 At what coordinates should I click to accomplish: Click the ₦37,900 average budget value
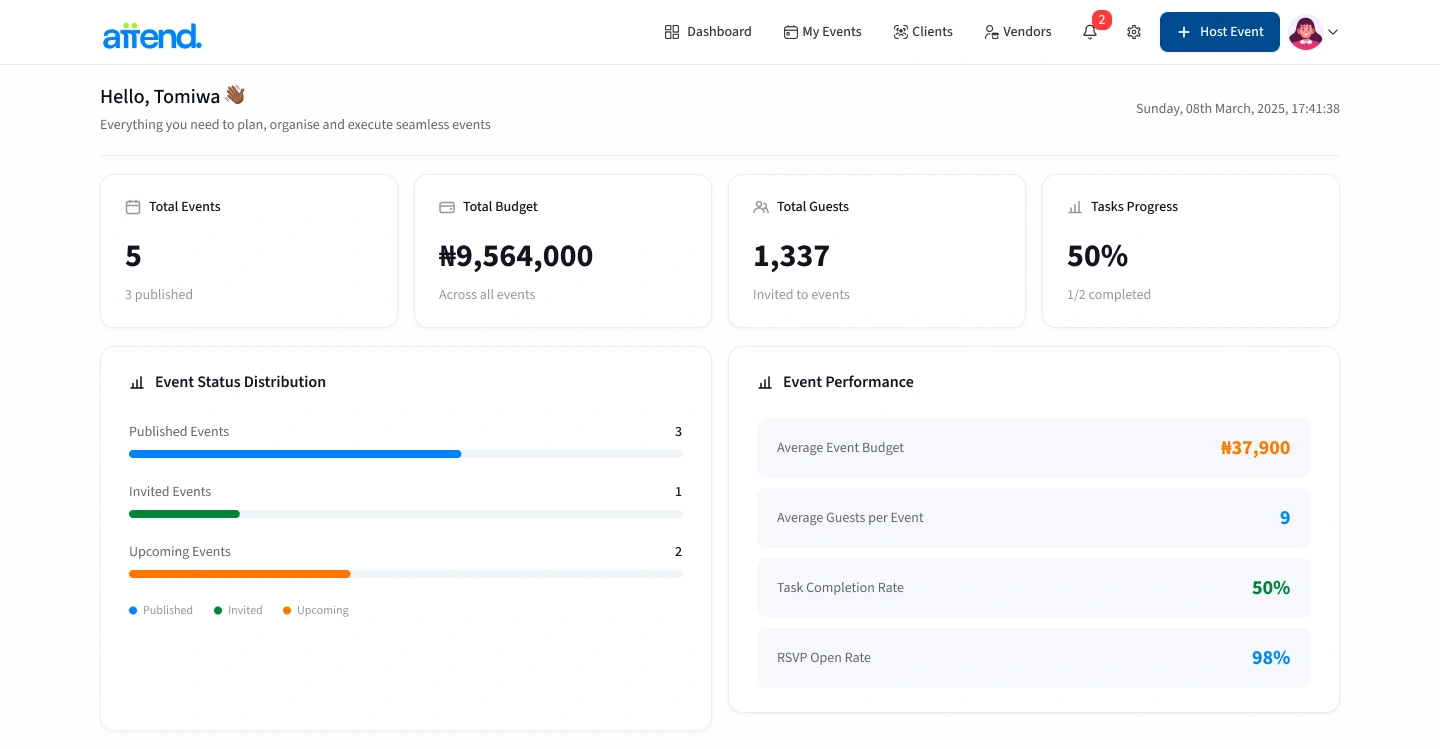pyautogui.click(x=1255, y=448)
